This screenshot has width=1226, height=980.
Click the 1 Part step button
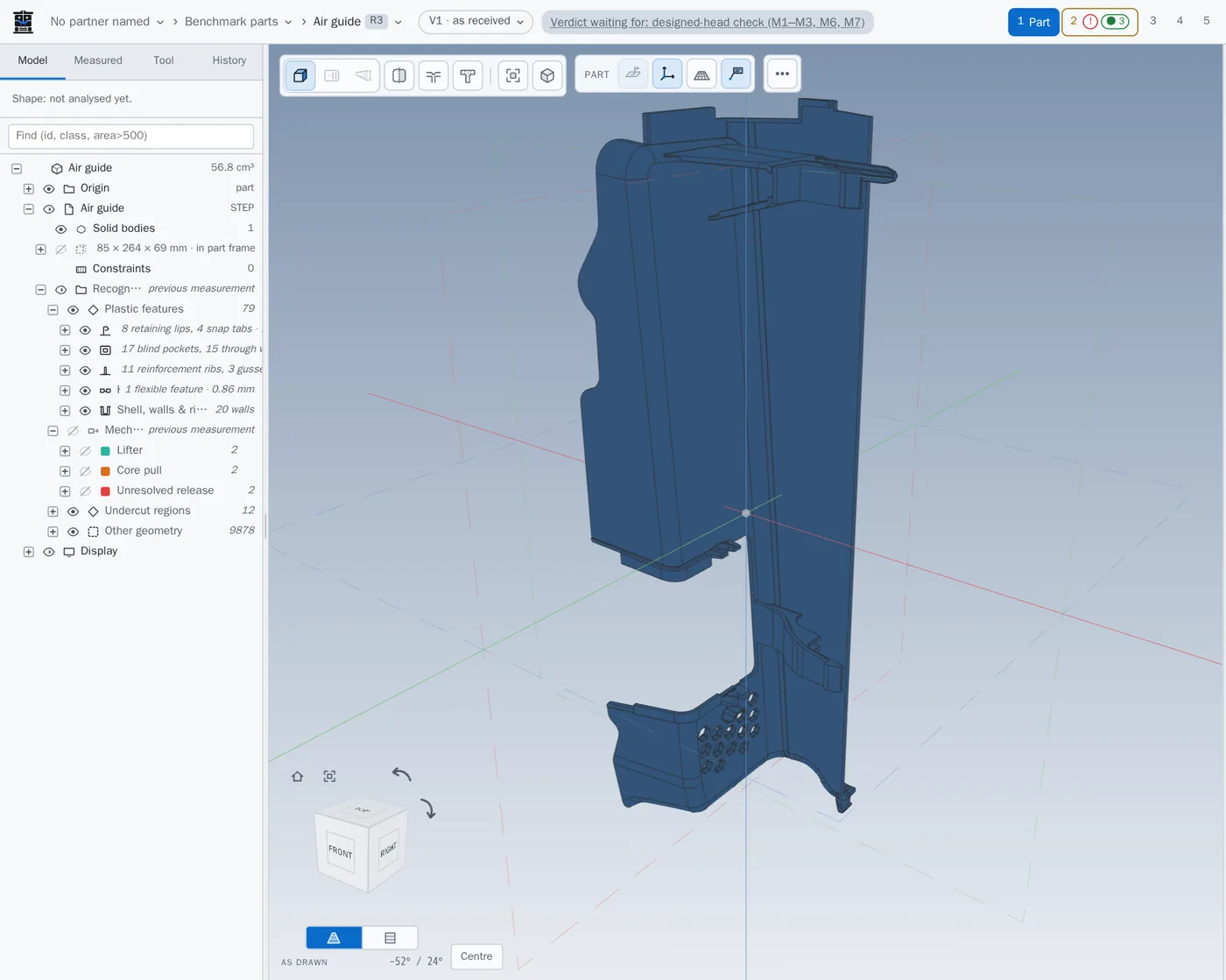(x=1033, y=22)
